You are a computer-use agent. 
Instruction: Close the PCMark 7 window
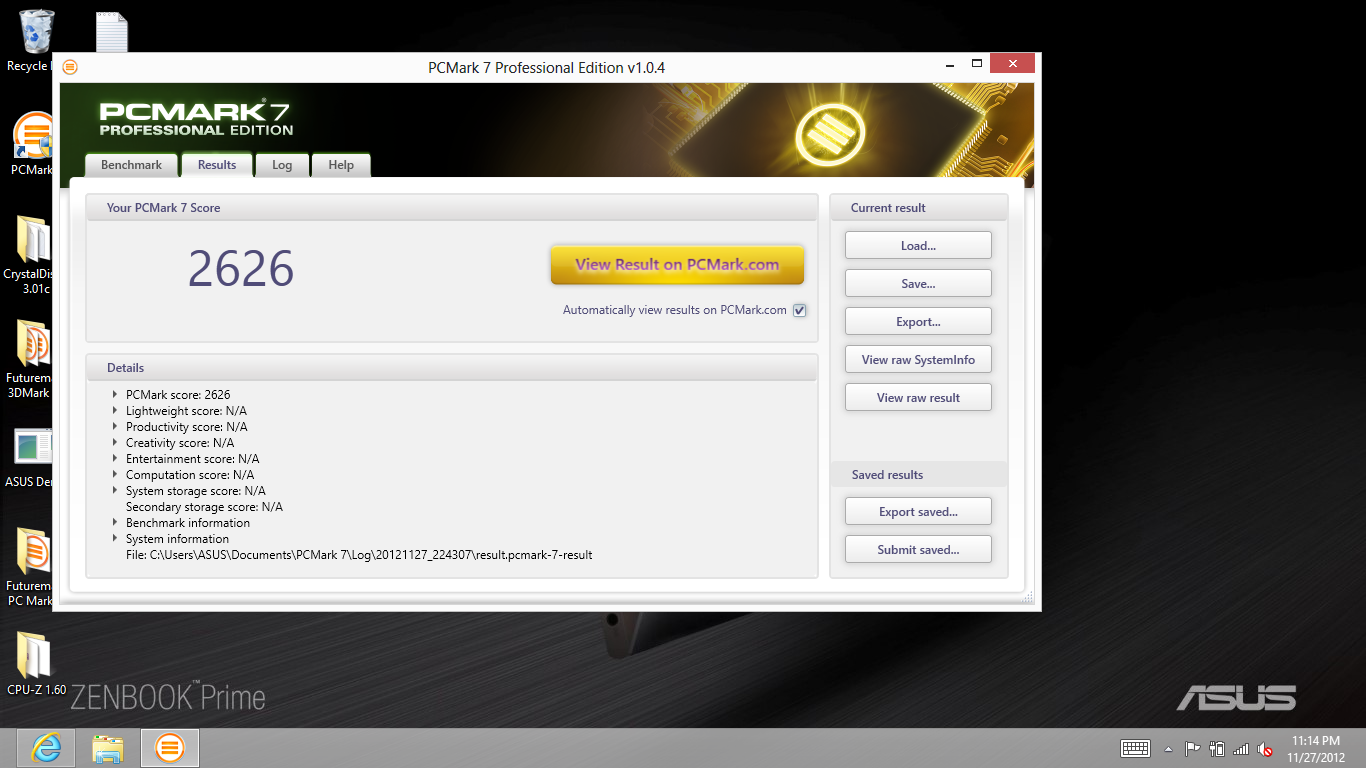click(1013, 64)
